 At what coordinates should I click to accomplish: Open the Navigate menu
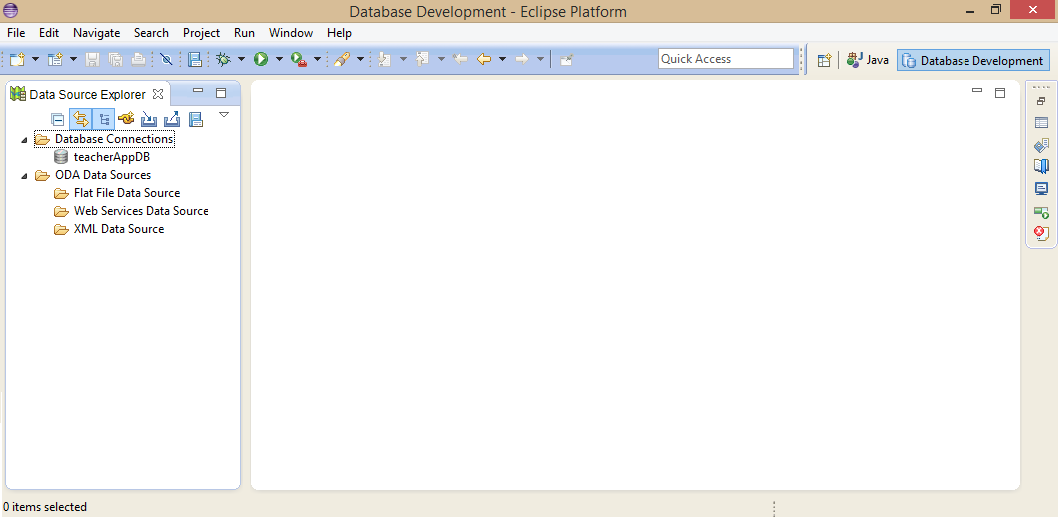pos(96,32)
